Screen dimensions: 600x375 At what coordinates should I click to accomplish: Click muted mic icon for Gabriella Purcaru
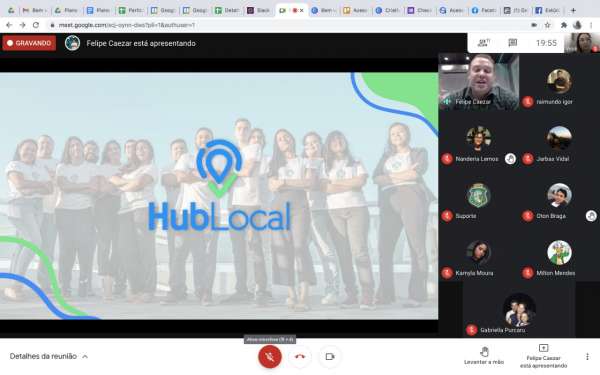click(x=471, y=330)
